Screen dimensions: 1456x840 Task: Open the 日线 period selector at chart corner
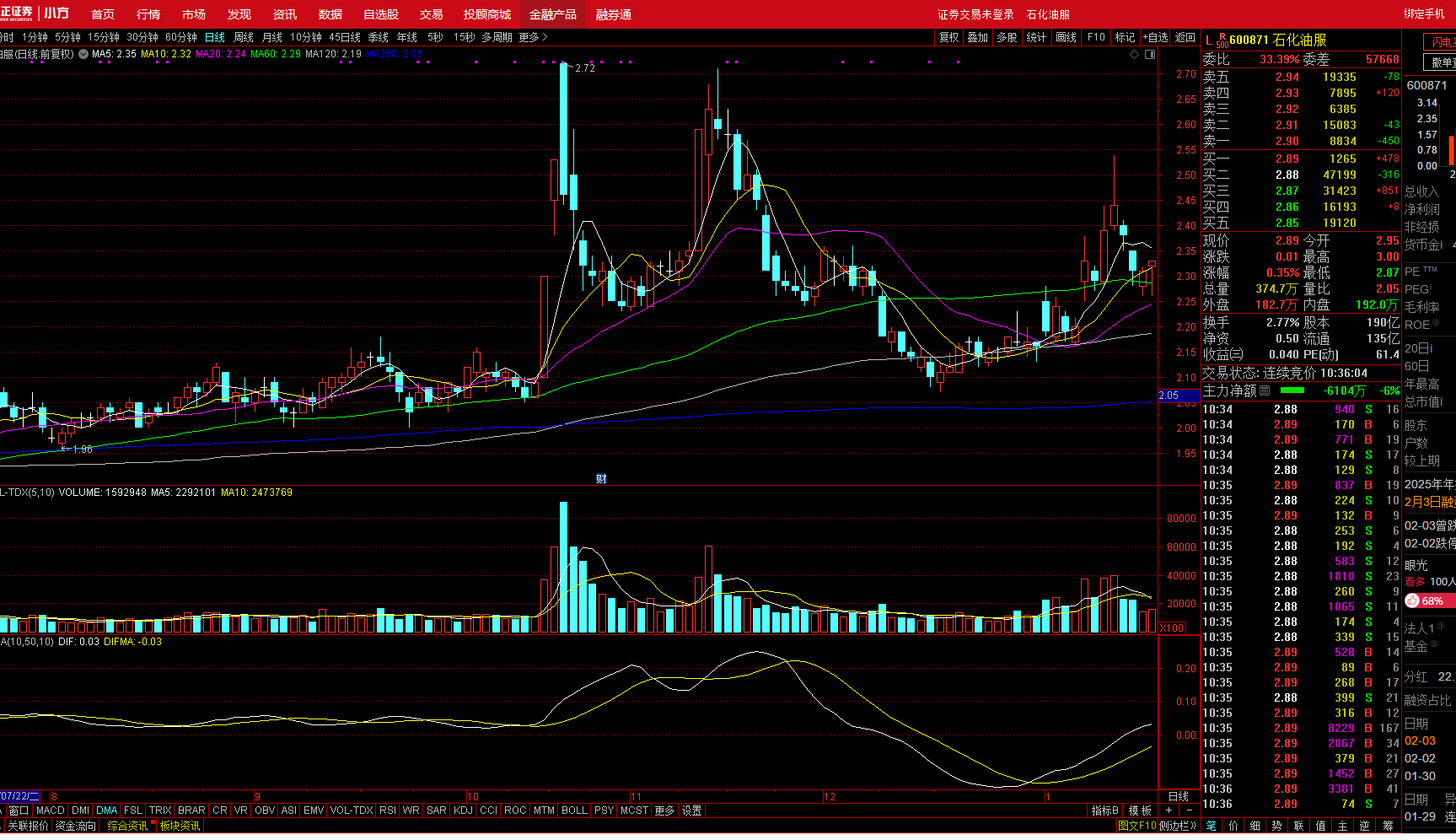1178,796
